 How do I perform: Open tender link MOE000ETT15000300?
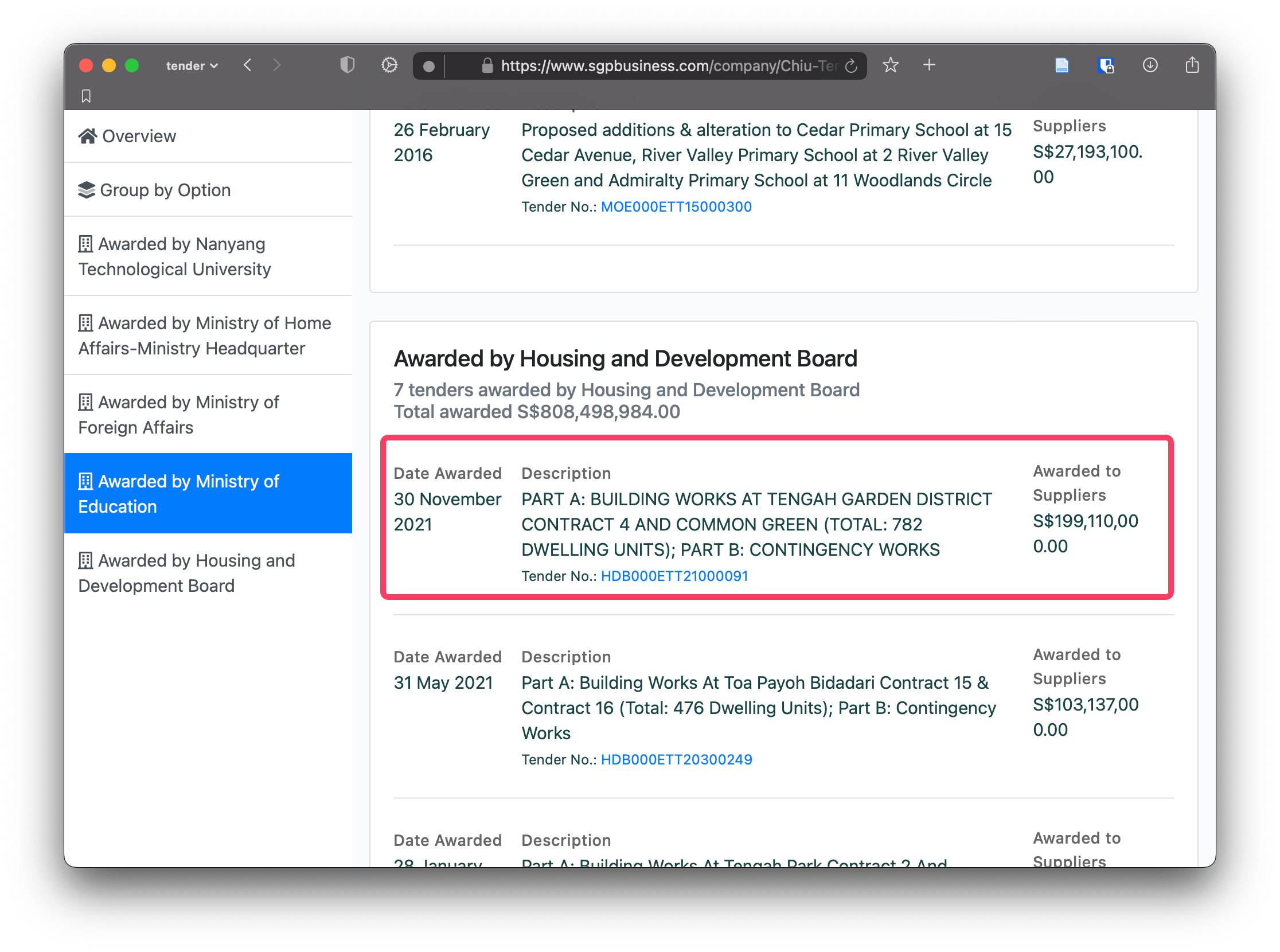pyautogui.click(x=676, y=207)
